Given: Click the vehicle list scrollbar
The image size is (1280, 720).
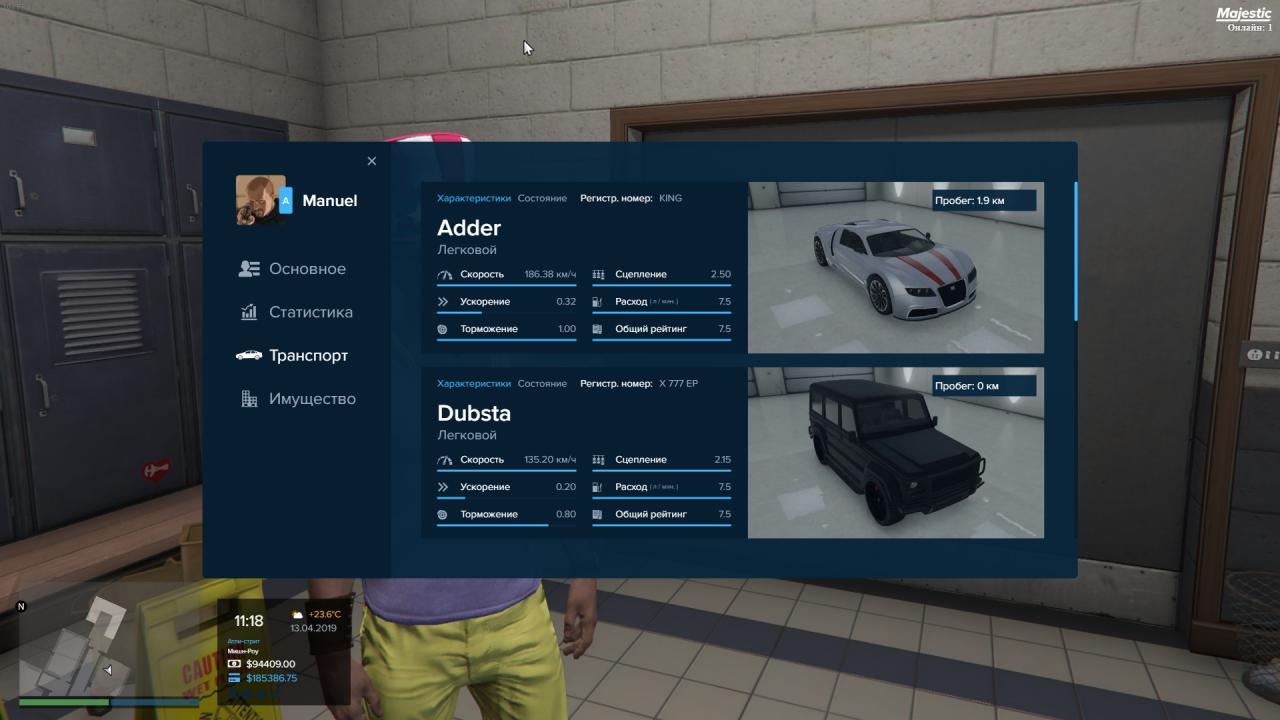Looking at the screenshot, I should 1076,250.
